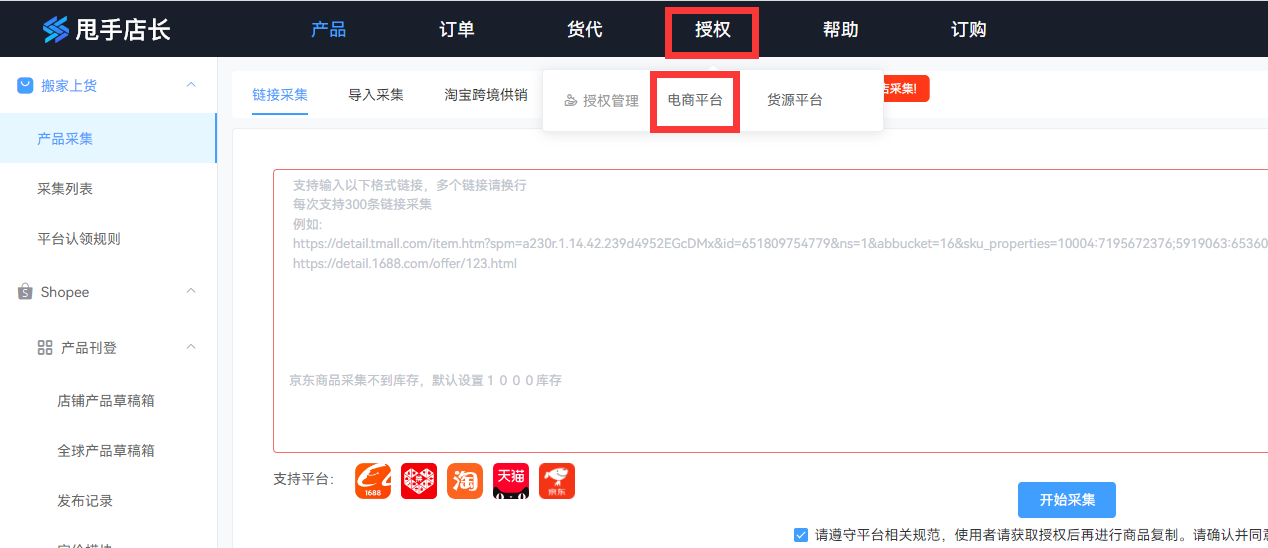Click the Pinduoduo heart platform icon
This screenshot has width=1268, height=548.
[x=419, y=481]
